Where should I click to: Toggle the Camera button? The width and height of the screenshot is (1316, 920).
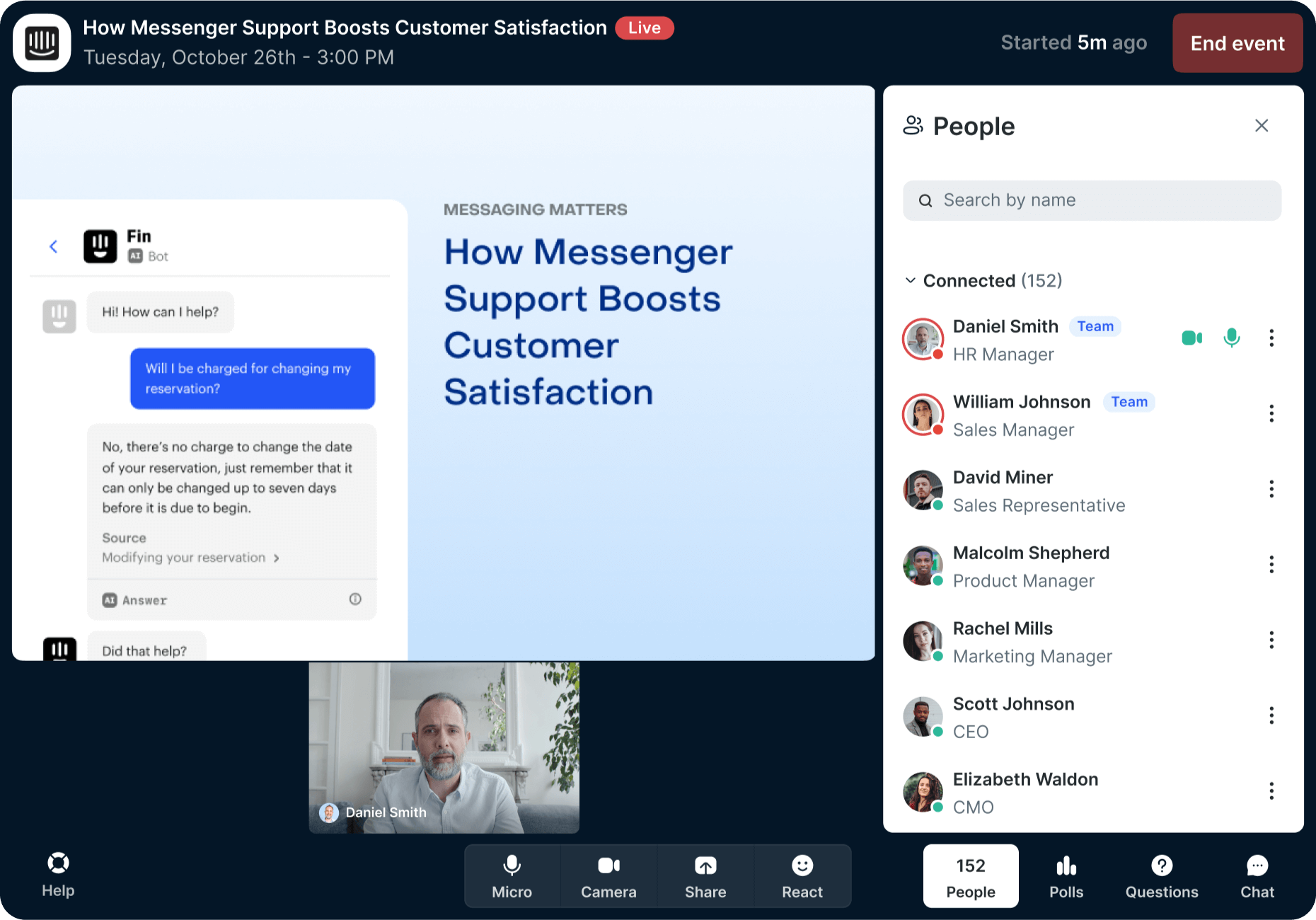[608, 876]
